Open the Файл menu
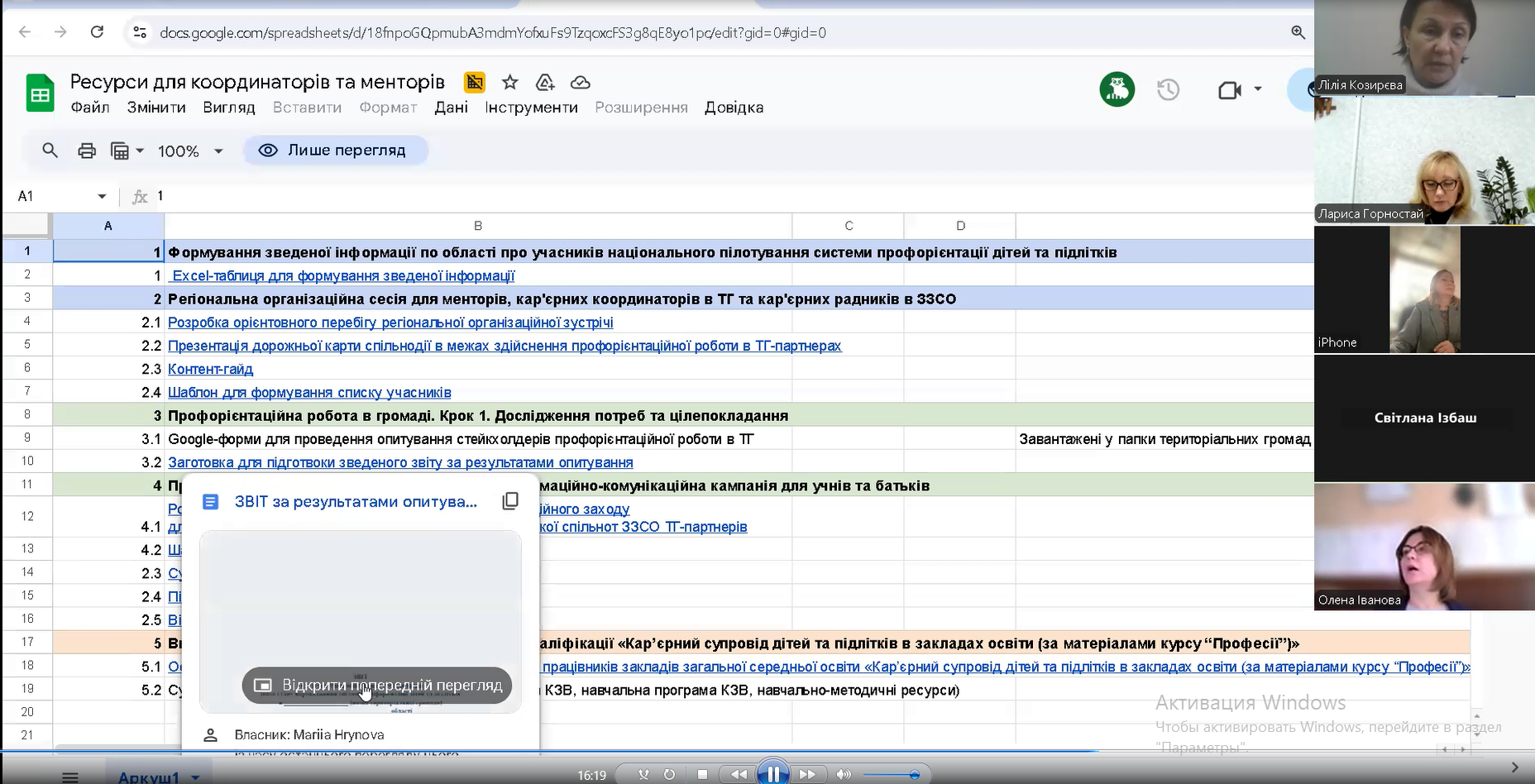This screenshot has height=784, width=1535. 90,108
